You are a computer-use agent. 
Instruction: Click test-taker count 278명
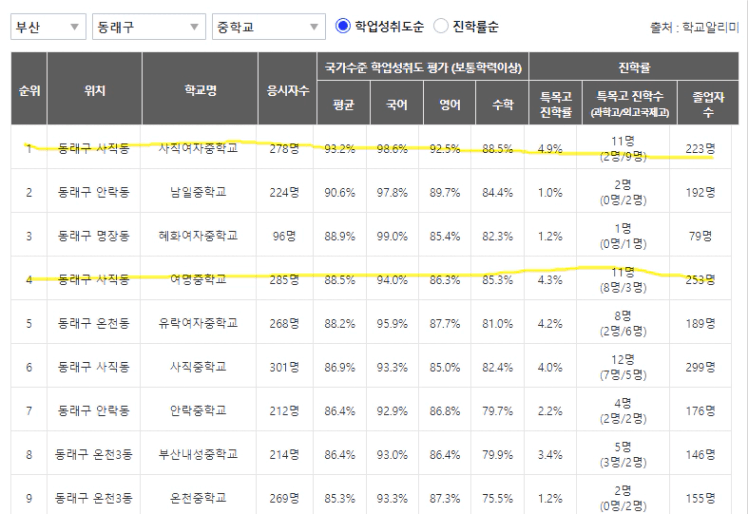(284, 148)
